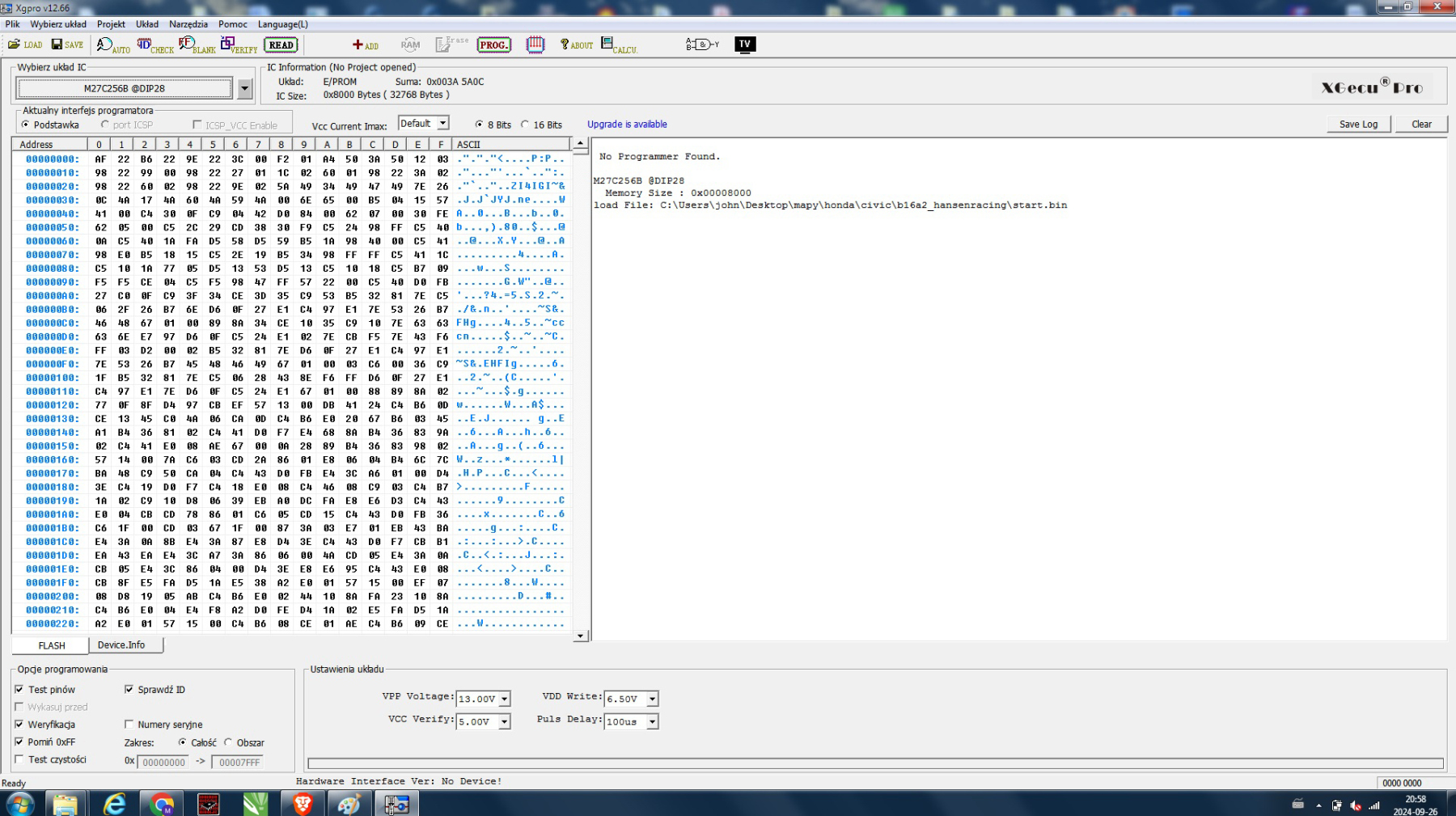Click the Upgrade is available link
The height and width of the screenshot is (816, 1456).
point(627,125)
